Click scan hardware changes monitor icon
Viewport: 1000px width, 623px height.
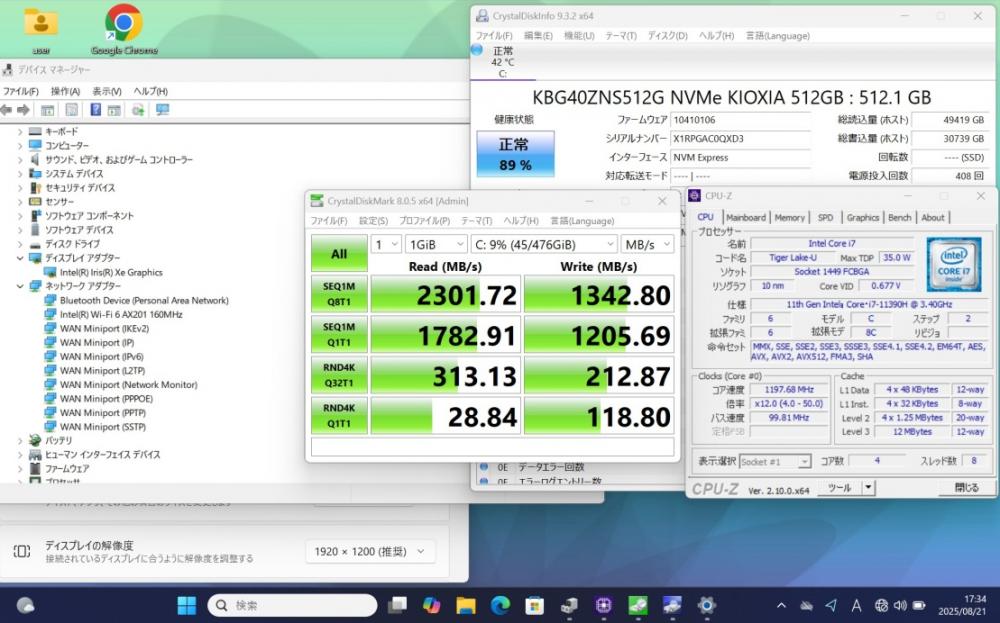tap(163, 110)
